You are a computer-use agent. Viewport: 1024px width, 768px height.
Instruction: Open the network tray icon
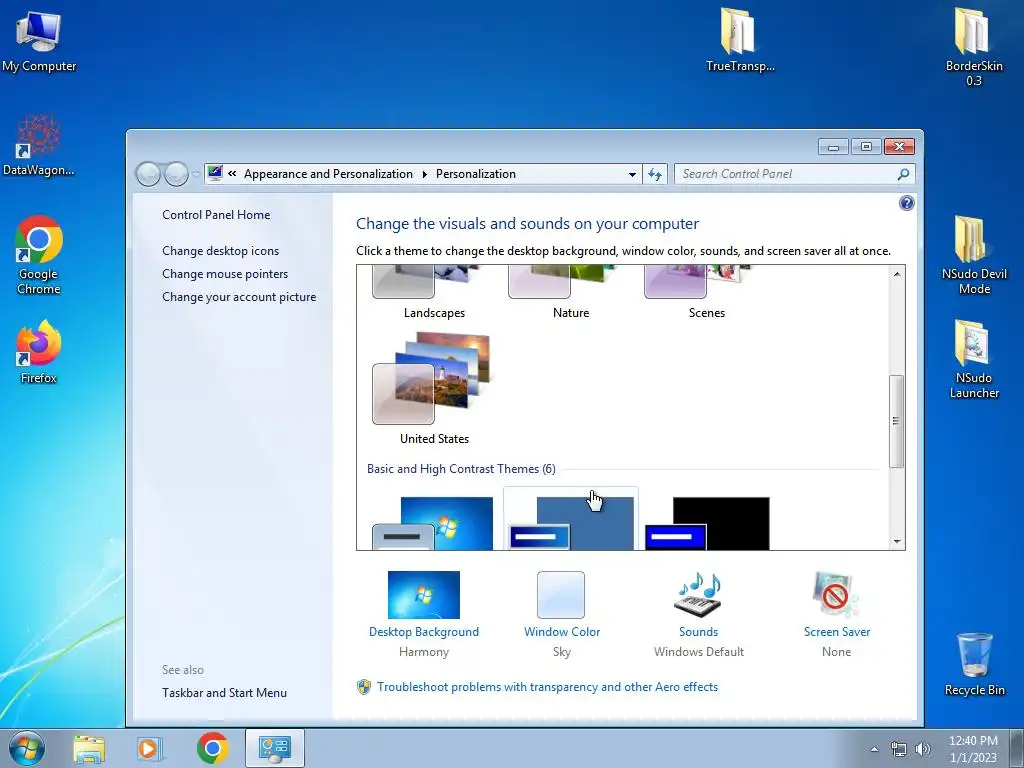899,749
